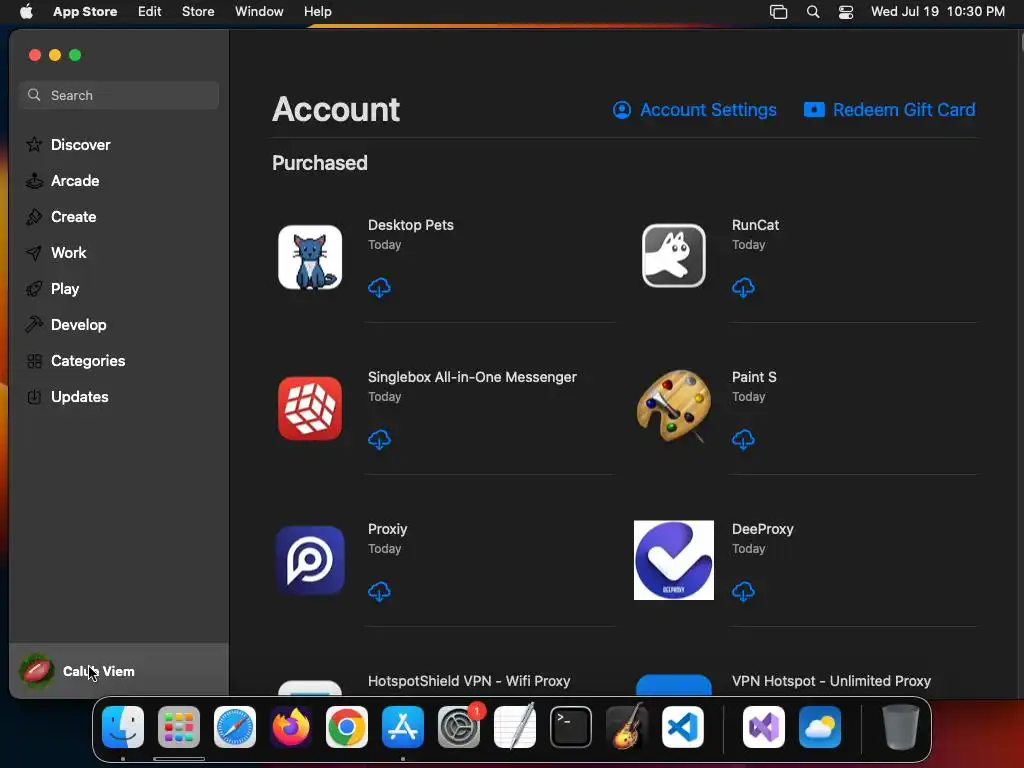Click Singlebox All-in-One Messenger title
The height and width of the screenshot is (768, 1024).
[x=472, y=377]
